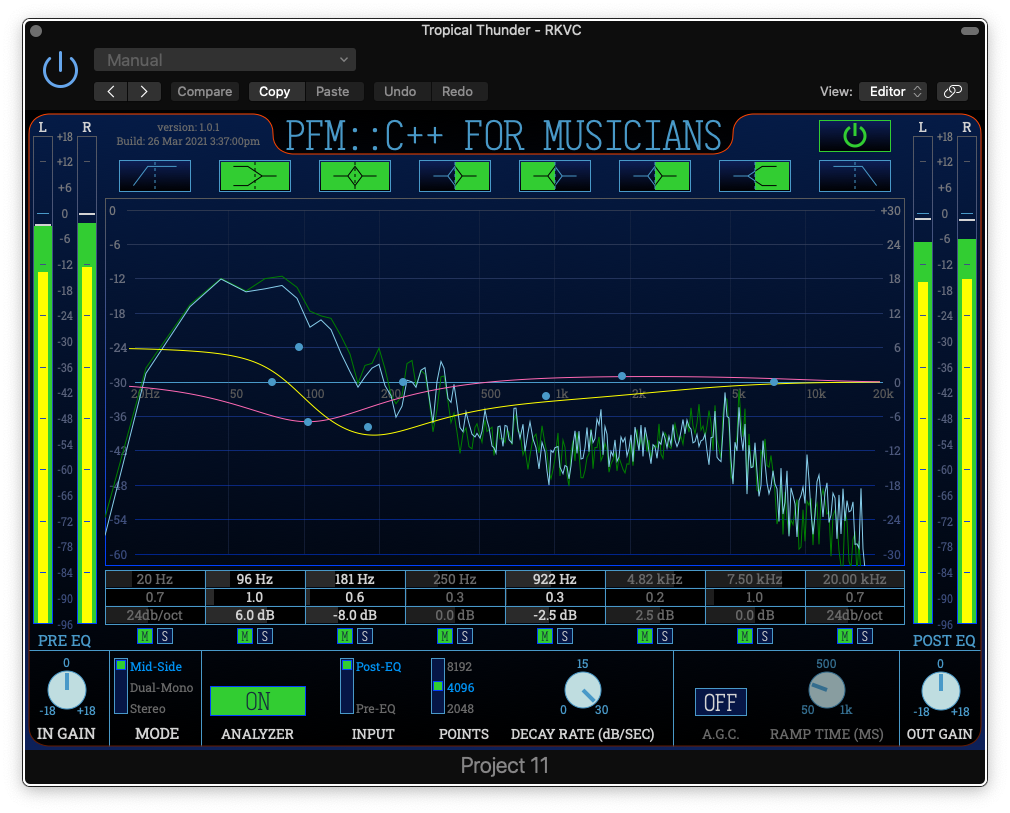Screen dimensions: 1010x813
Task: Click S button under 20 Hz band
Action: click(165, 636)
